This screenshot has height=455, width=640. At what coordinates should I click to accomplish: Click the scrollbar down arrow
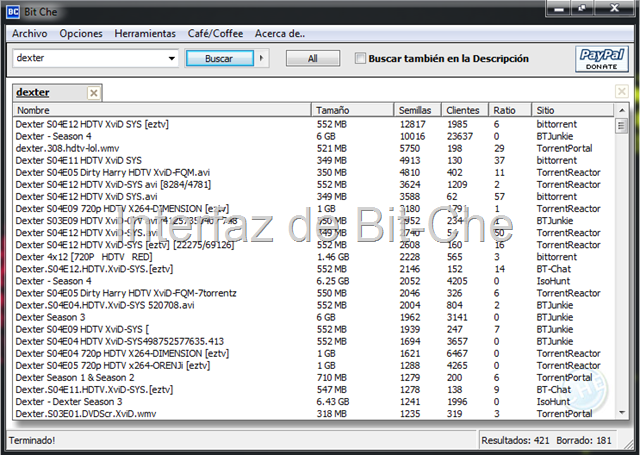tap(621, 413)
